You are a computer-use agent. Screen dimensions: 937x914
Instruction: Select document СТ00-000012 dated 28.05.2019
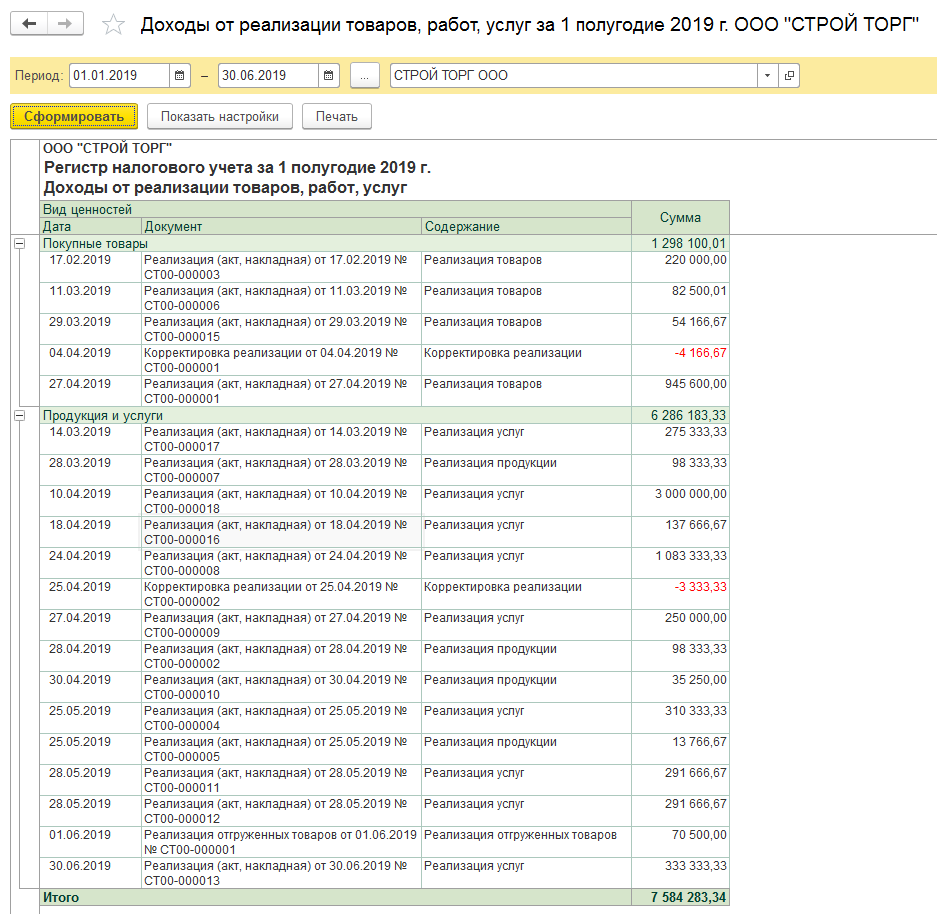point(281,812)
